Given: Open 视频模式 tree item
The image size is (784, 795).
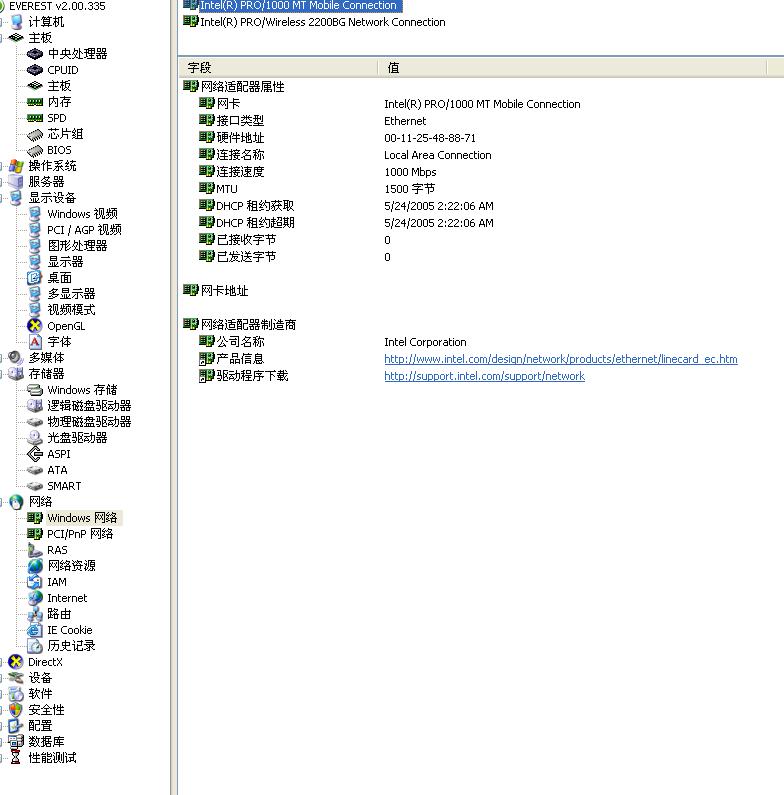Looking at the screenshot, I should point(71,310).
